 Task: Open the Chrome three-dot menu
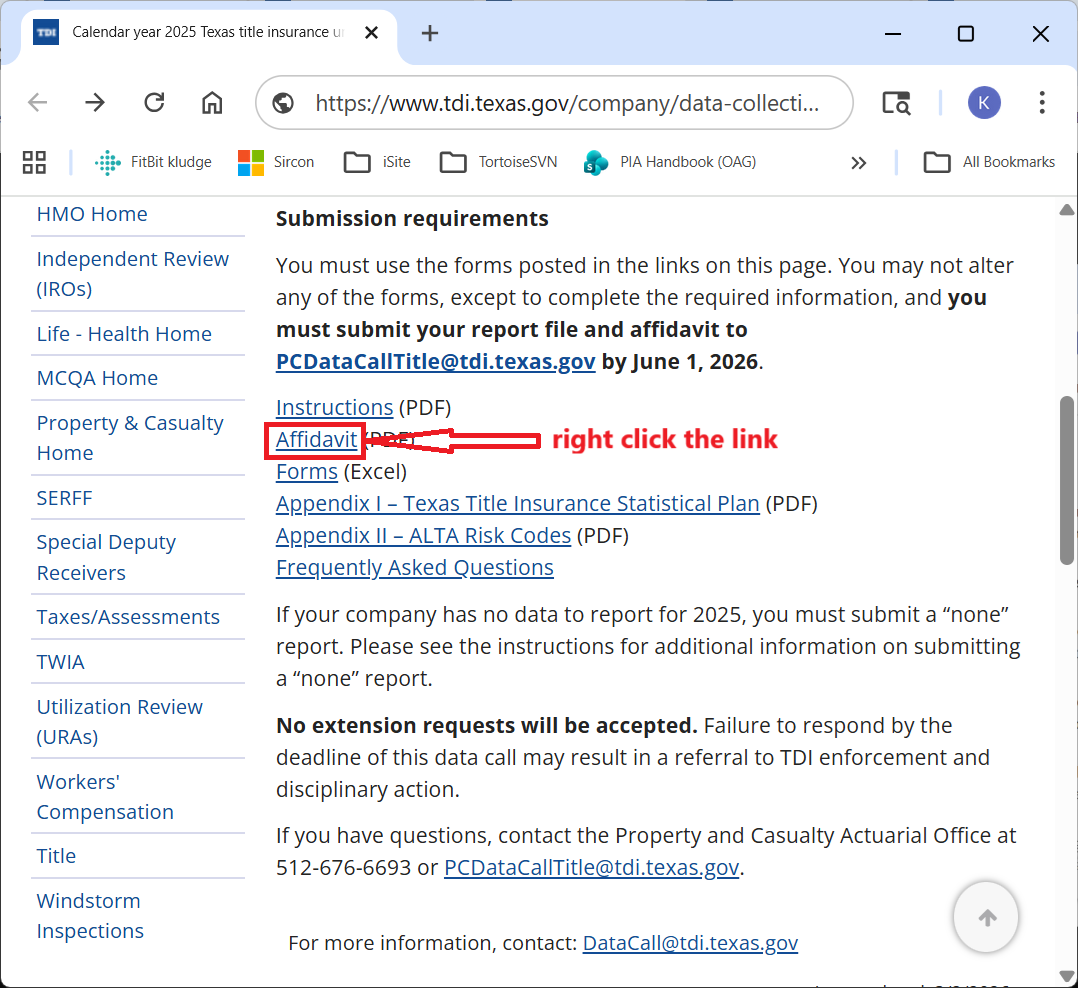1042,102
